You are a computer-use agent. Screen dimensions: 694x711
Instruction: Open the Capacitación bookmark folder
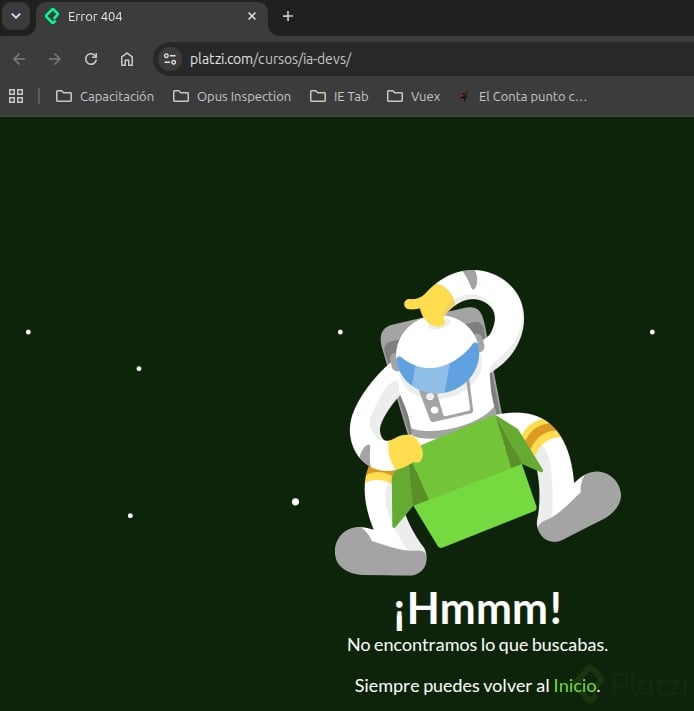tap(105, 96)
